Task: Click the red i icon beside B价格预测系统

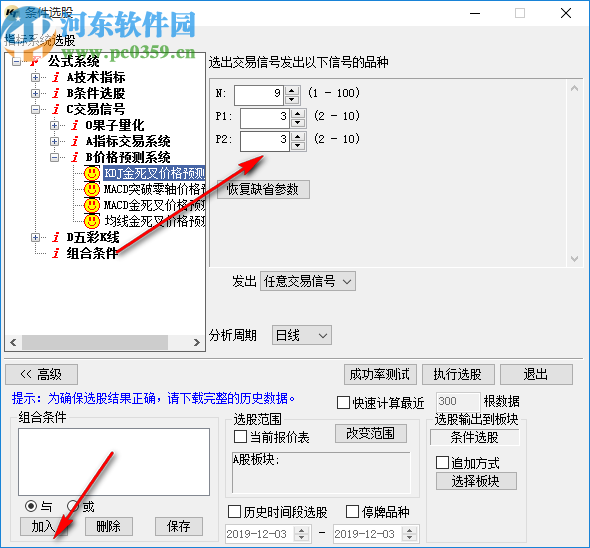Action: click(x=75, y=157)
